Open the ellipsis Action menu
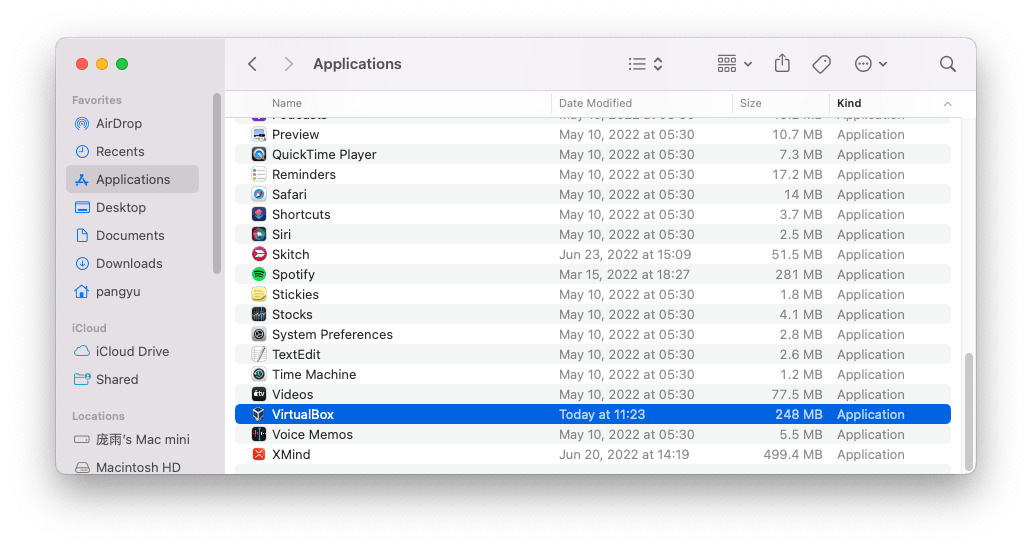This screenshot has height=548, width=1032. click(x=871, y=64)
